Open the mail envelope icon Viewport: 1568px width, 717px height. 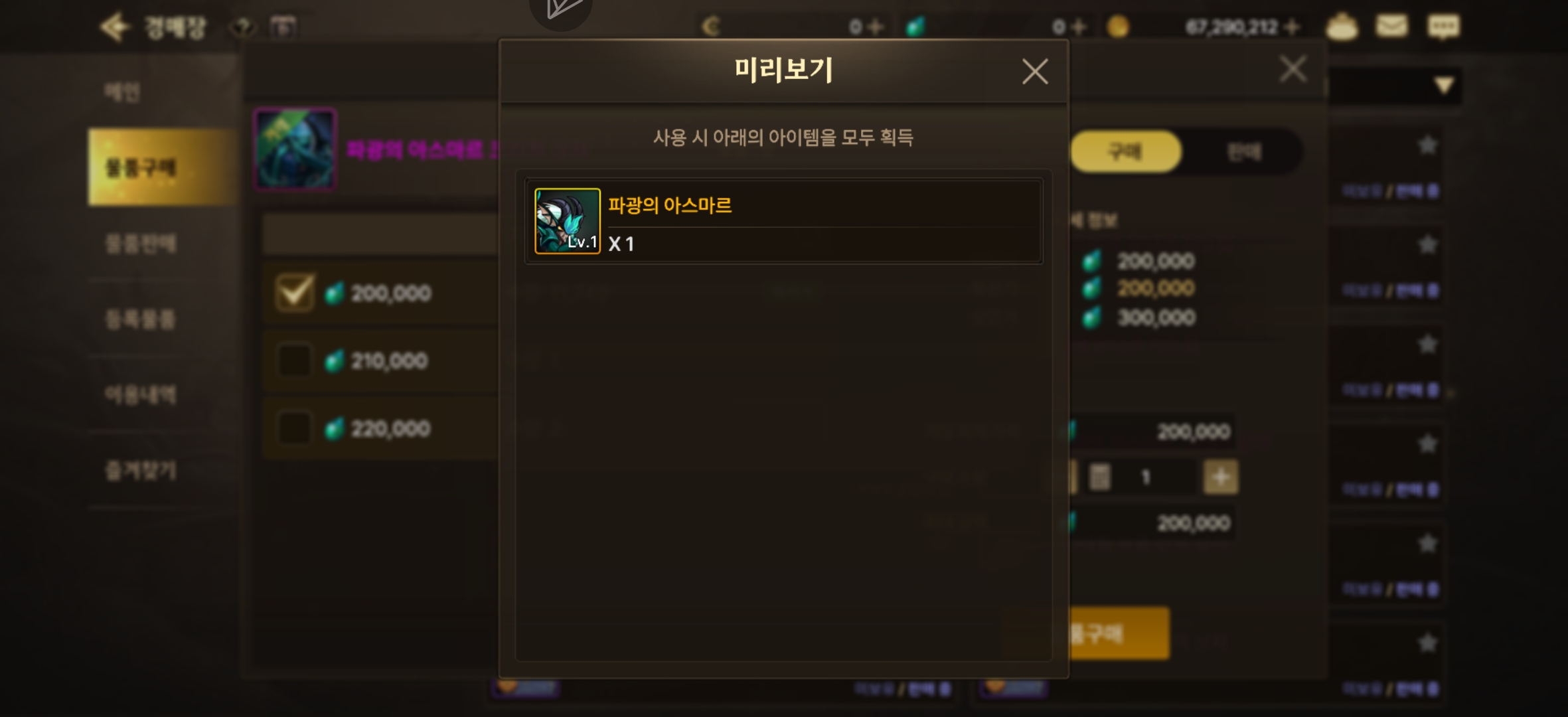(x=1391, y=27)
